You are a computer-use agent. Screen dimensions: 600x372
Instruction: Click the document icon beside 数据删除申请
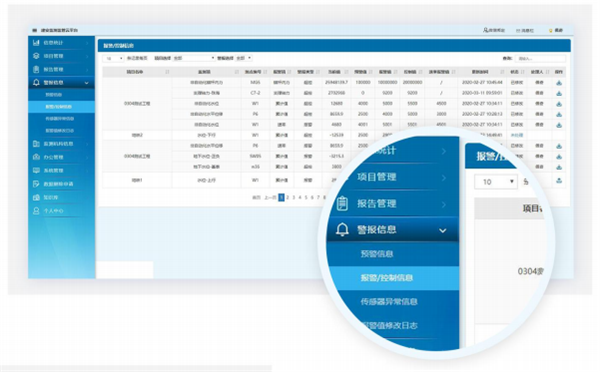click(x=36, y=184)
